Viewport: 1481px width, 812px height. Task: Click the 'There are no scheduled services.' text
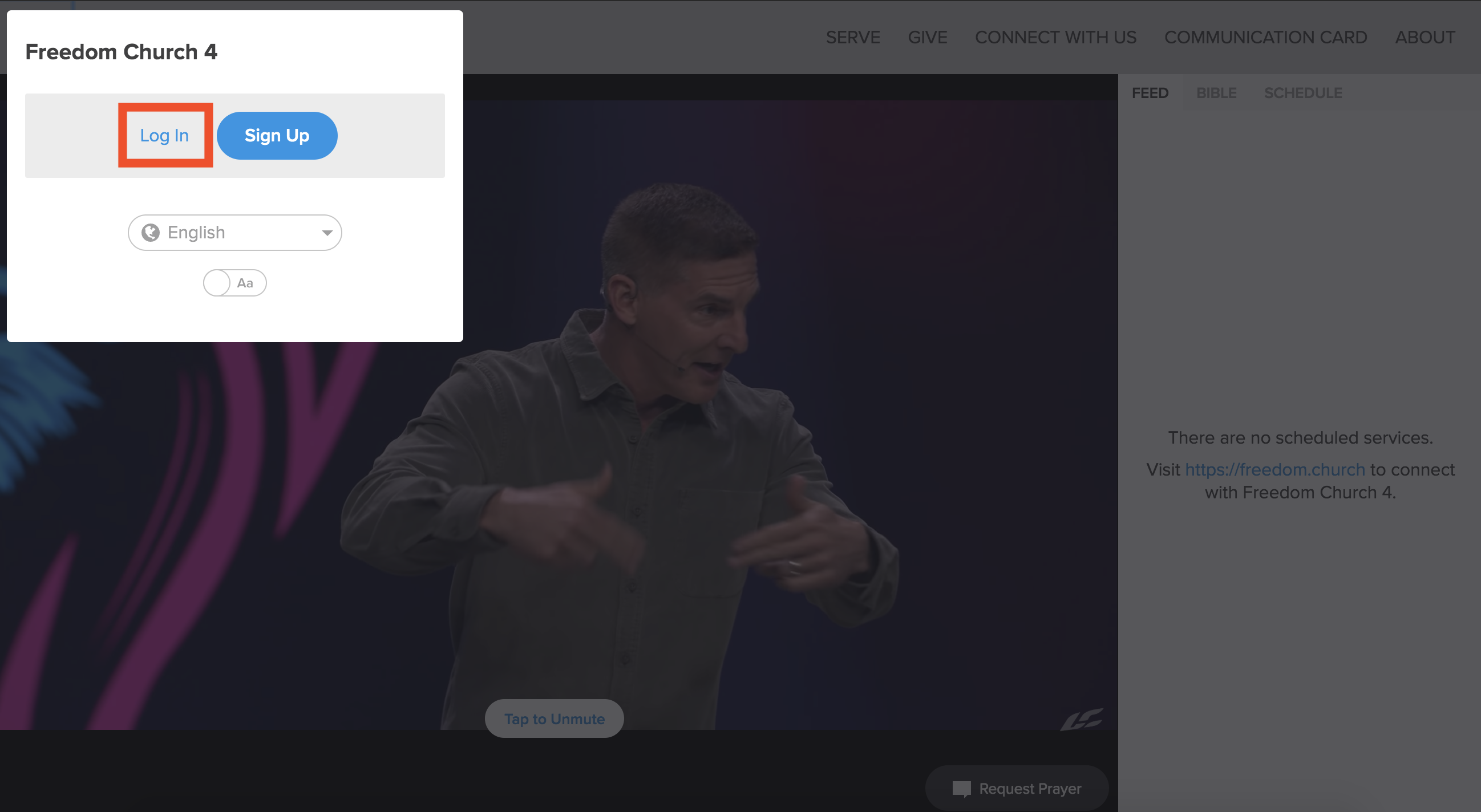coord(1301,438)
